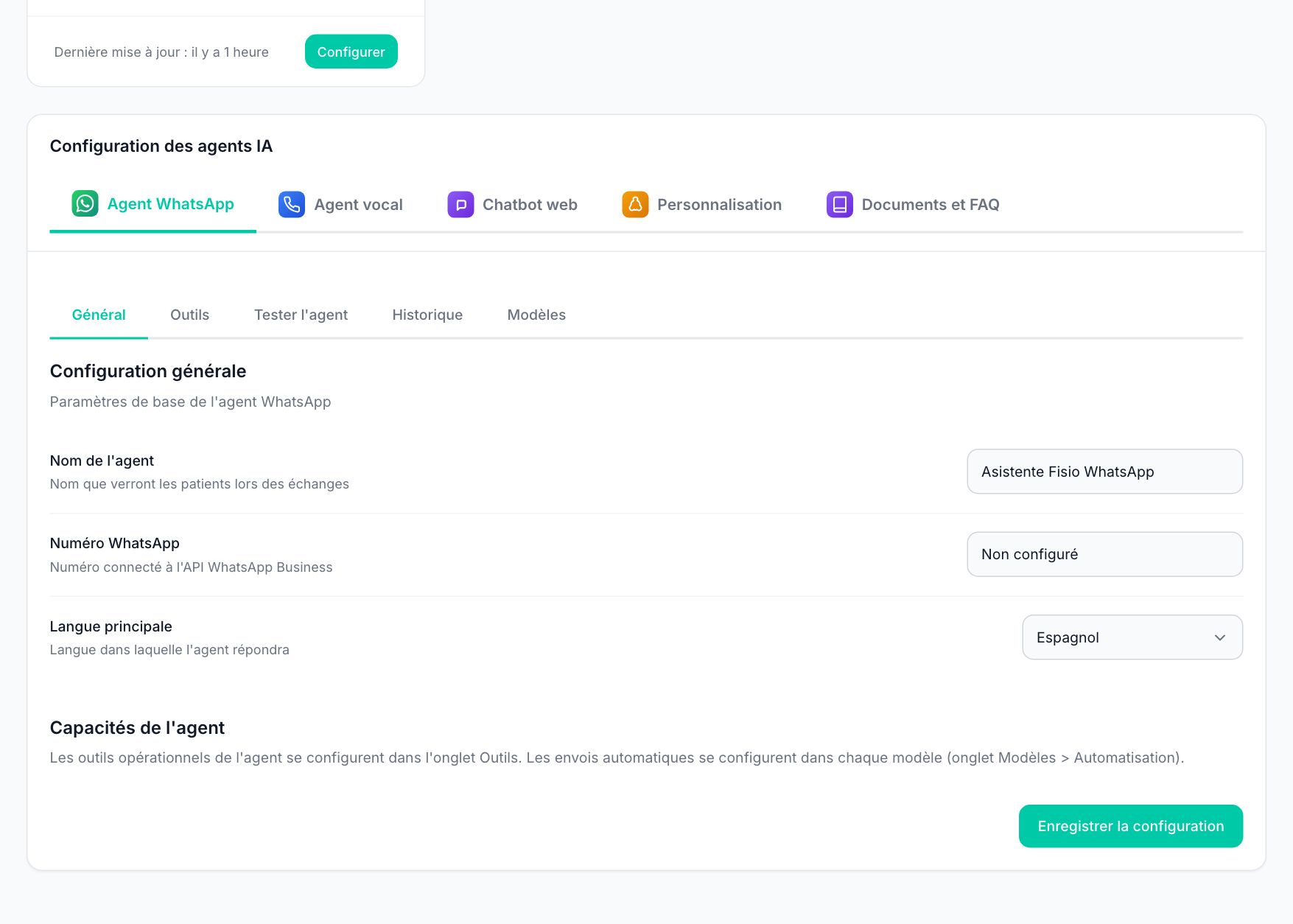Click the 'Numéro connecté à l'API WhatsApp Business' text
This screenshot has height=924, width=1293.
coord(191,567)
